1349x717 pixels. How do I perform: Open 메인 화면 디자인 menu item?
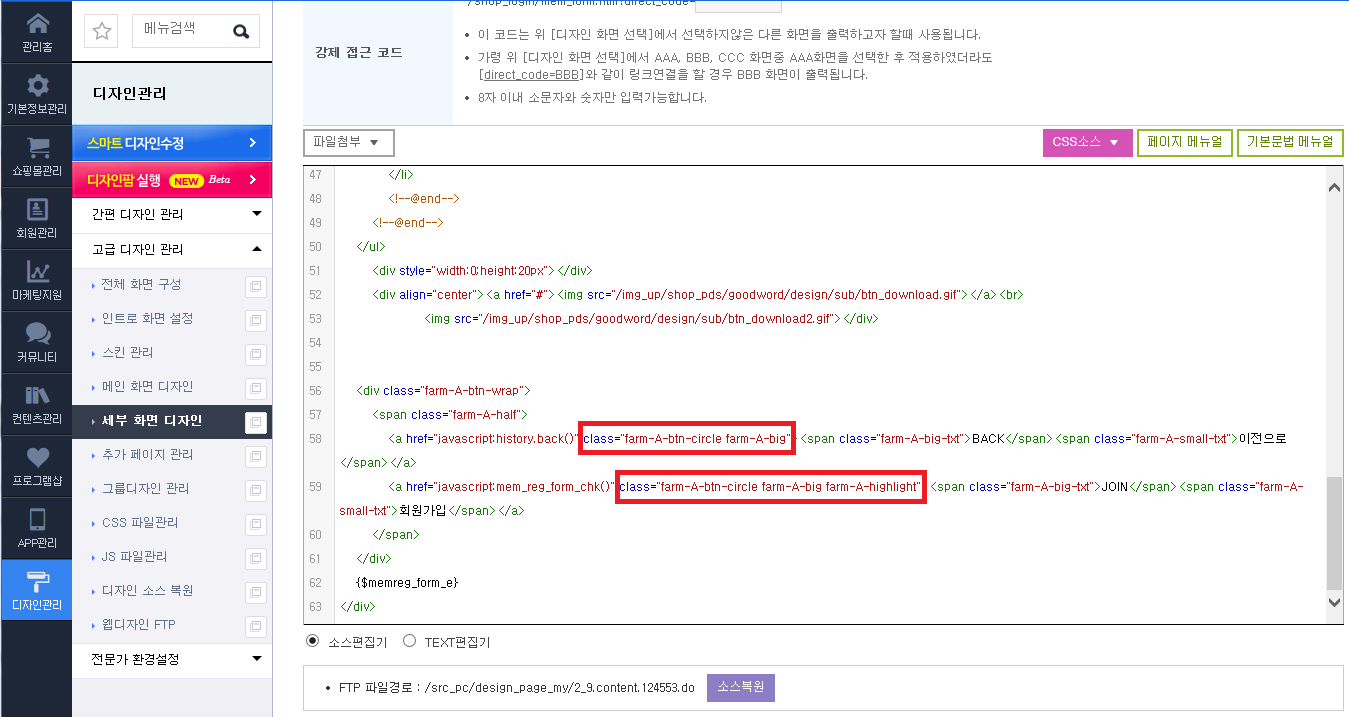click(x=147, y=386)
